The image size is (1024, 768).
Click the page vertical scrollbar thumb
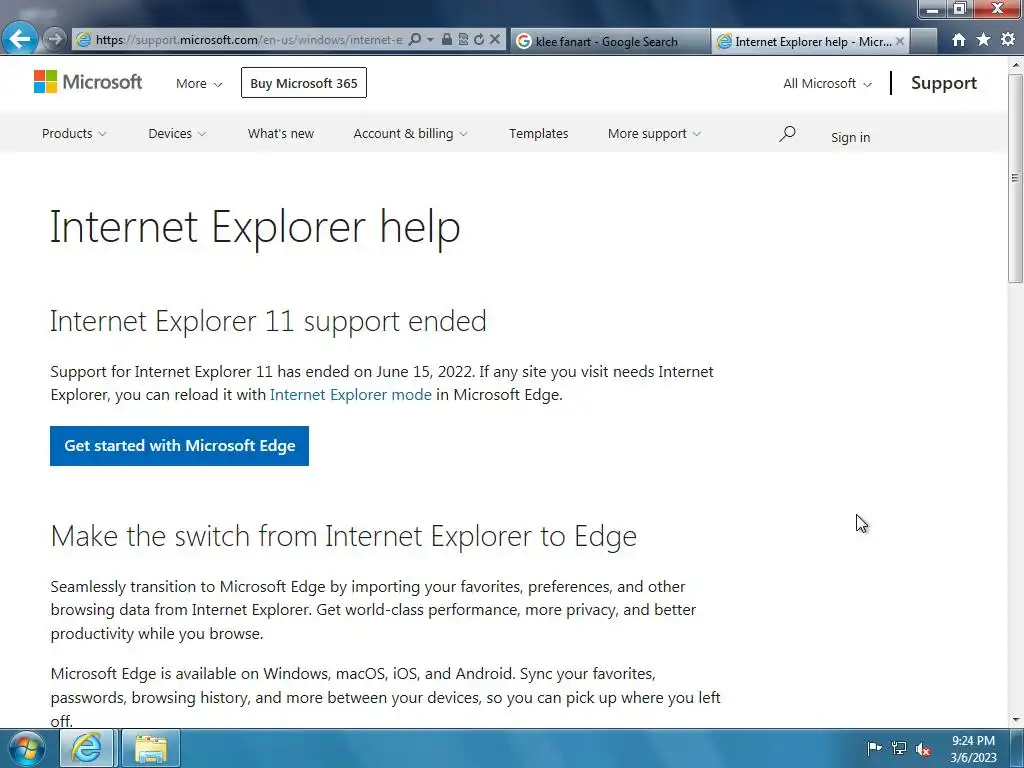1016,178
